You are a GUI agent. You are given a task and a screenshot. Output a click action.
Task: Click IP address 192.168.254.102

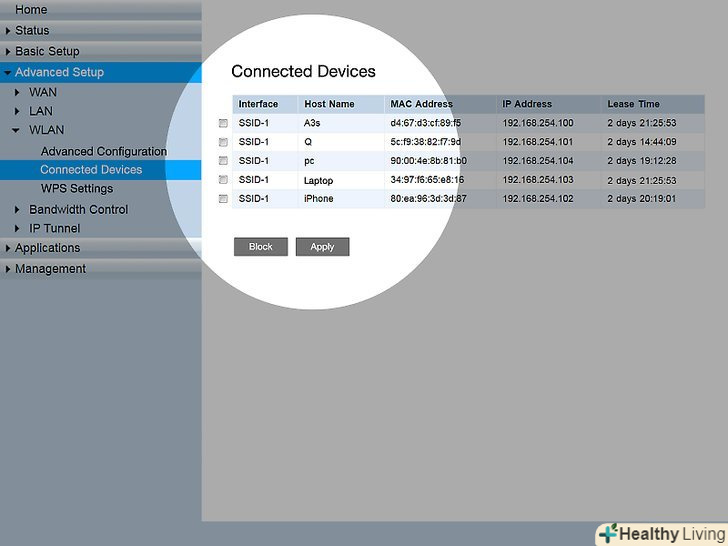click(538, 199)
